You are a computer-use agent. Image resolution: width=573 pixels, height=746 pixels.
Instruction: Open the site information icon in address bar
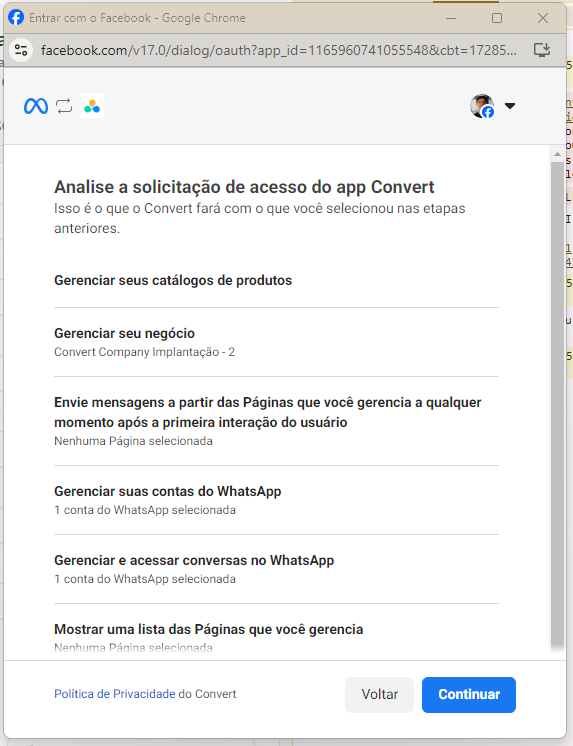coord(21,50)
